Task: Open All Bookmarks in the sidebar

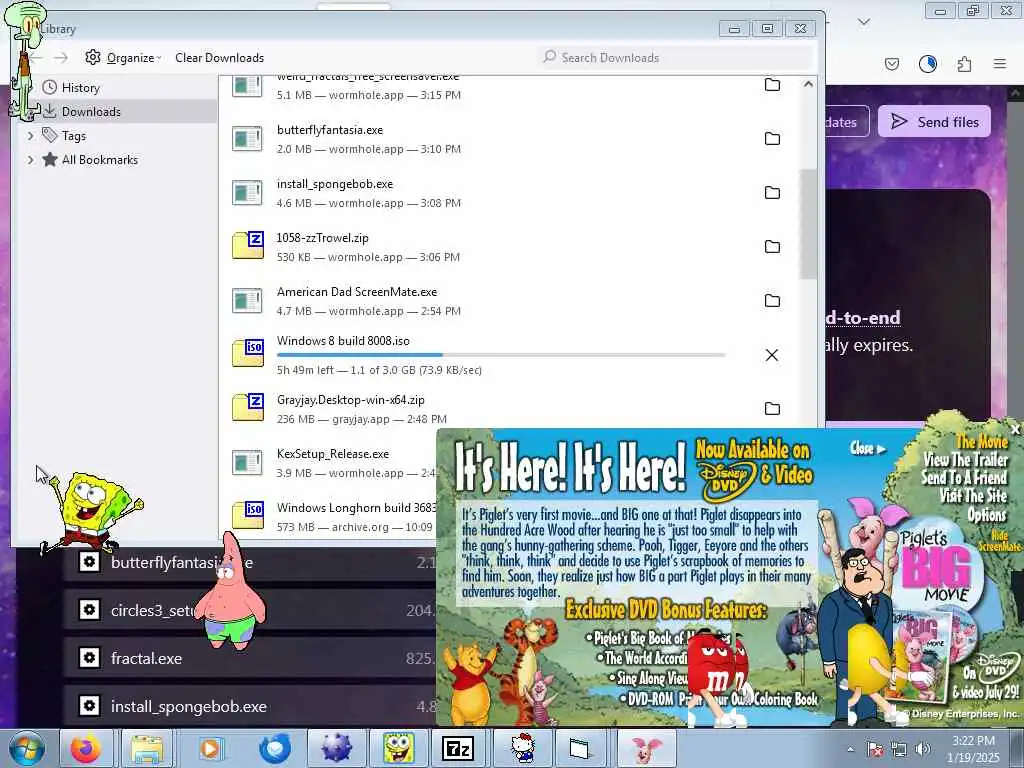Action: tap(99, 160)
